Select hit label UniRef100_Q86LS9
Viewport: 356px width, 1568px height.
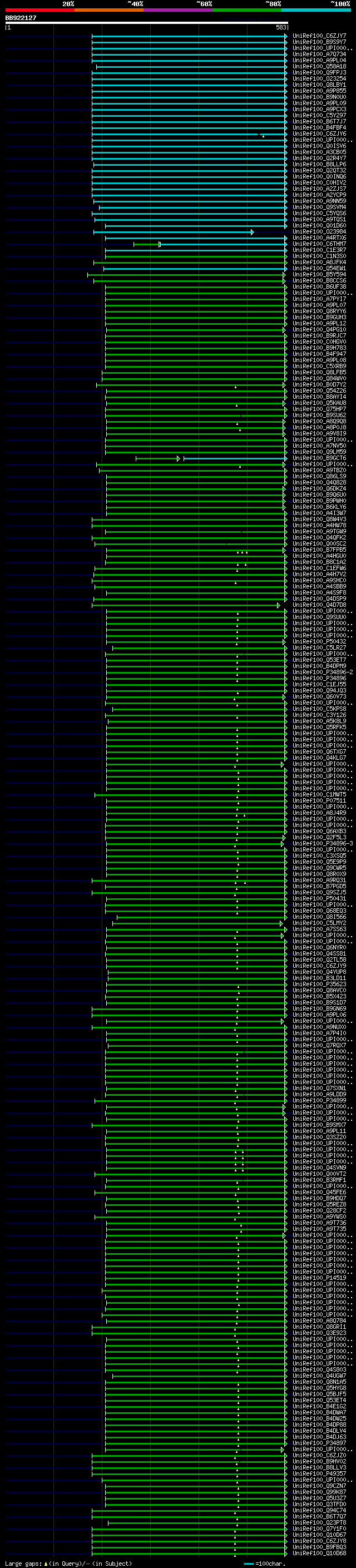(x=319, y=477)
